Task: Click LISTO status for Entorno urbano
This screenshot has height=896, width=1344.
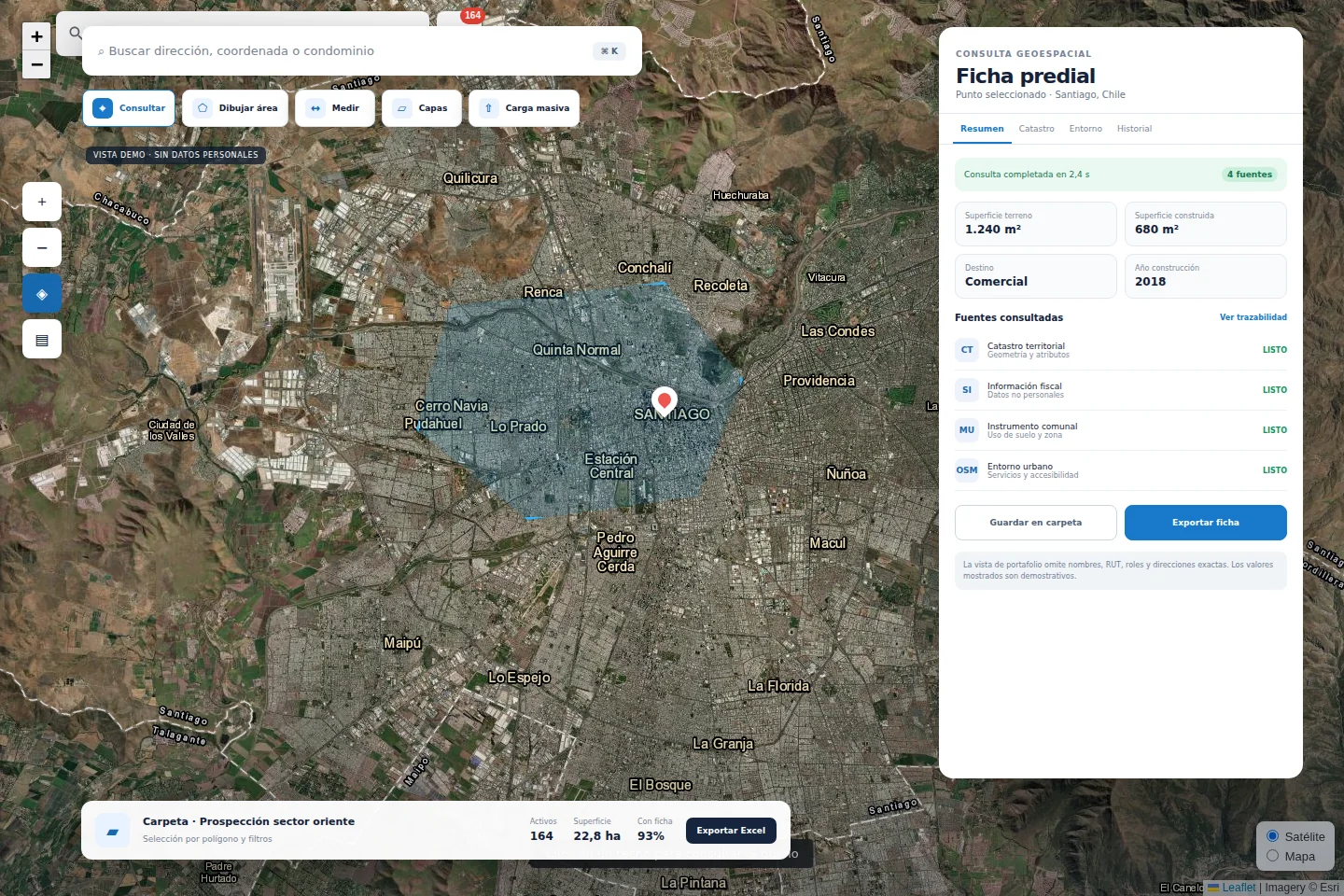Action: coord(1275,470)
